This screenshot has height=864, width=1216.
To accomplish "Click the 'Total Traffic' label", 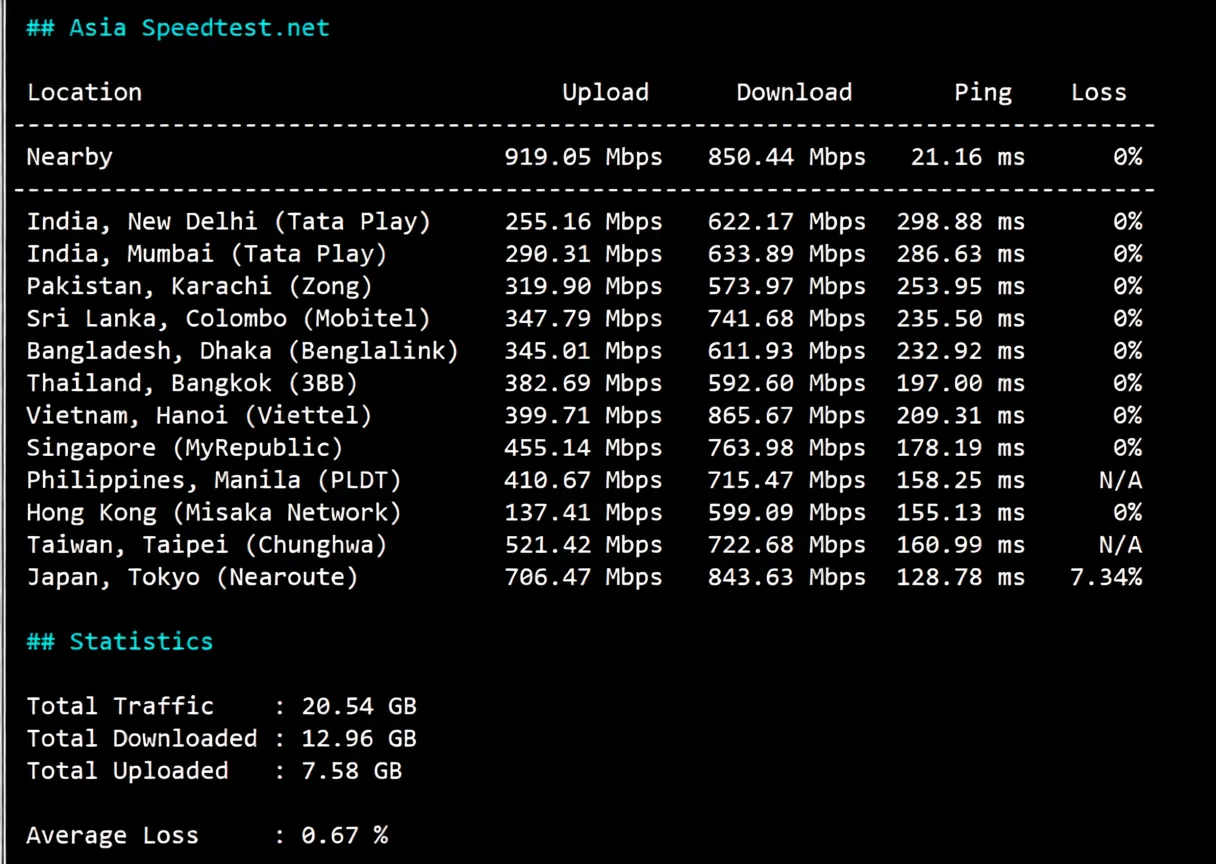I will pyautogui.click(x=120, y=707).
